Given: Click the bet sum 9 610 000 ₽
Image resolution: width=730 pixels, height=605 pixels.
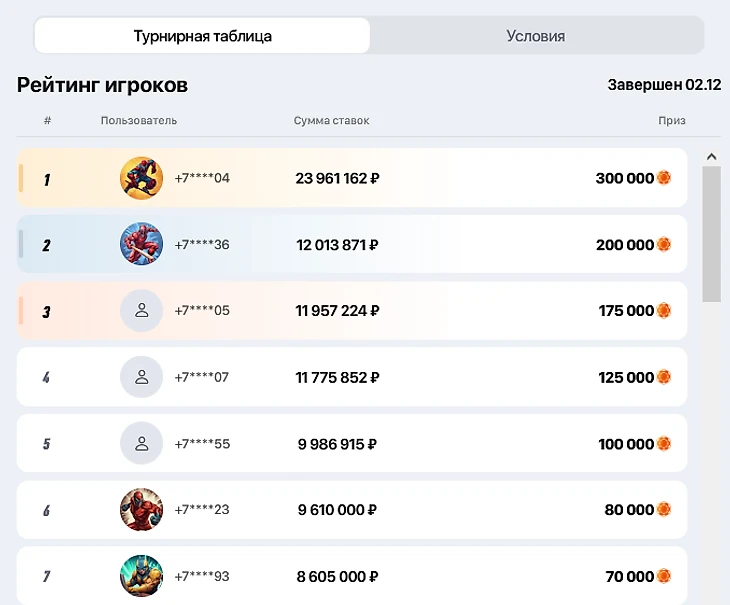Looking at the screenshot, I should click(x=338, y=510).
